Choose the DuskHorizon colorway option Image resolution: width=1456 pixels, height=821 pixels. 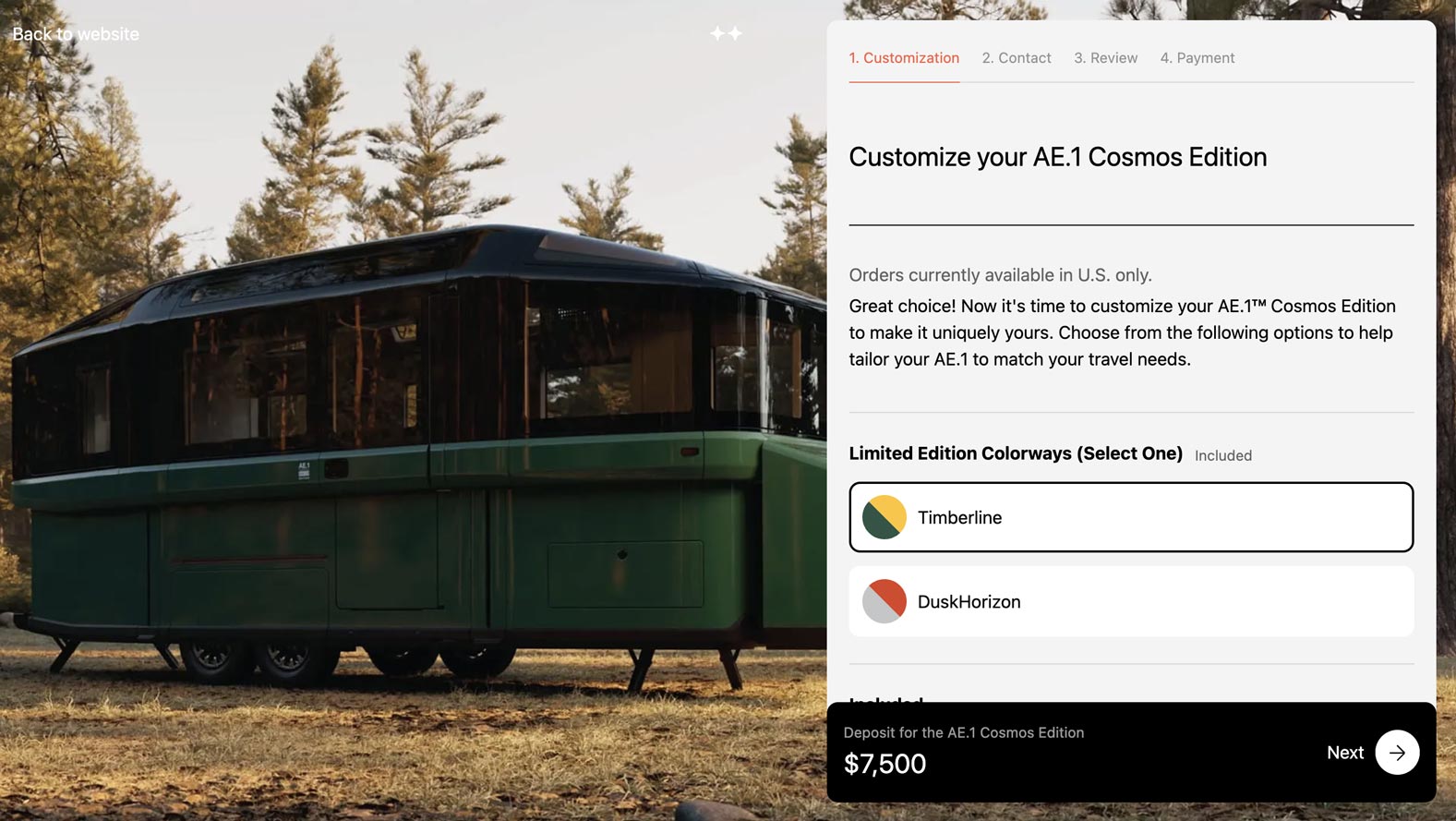pos(1131,601)
